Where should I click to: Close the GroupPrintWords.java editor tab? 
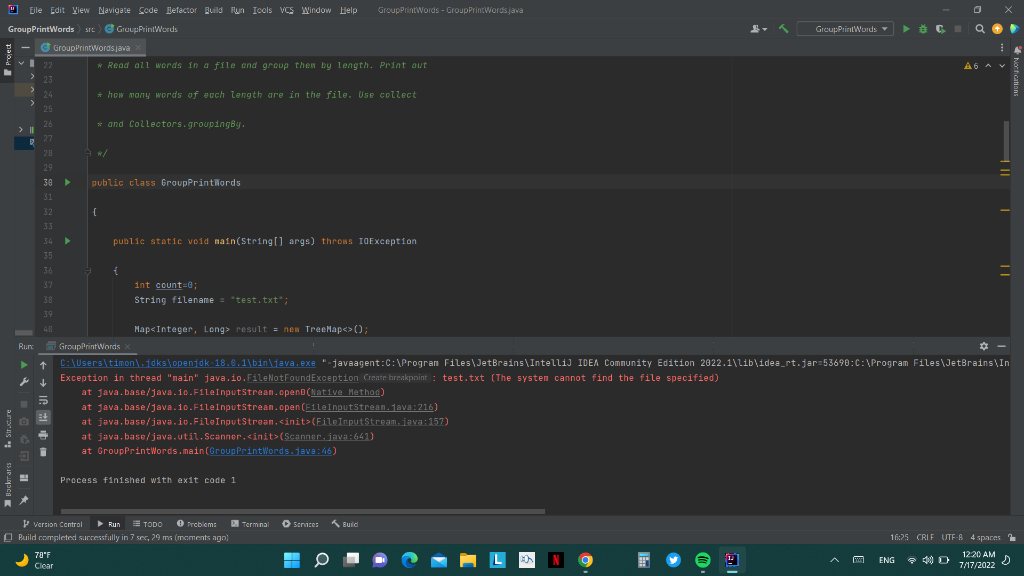[139, 48]
